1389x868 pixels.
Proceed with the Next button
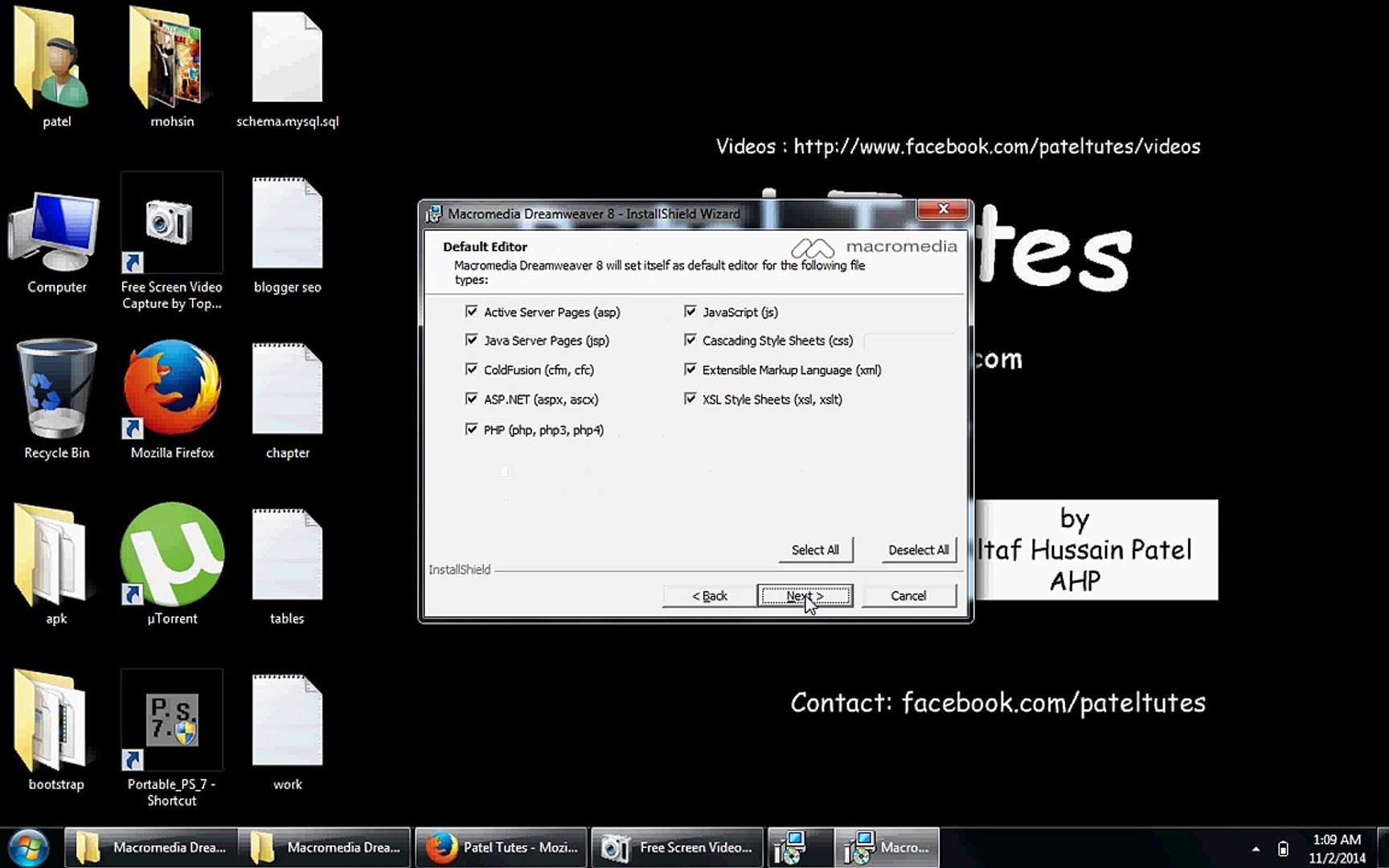(805, 596)
